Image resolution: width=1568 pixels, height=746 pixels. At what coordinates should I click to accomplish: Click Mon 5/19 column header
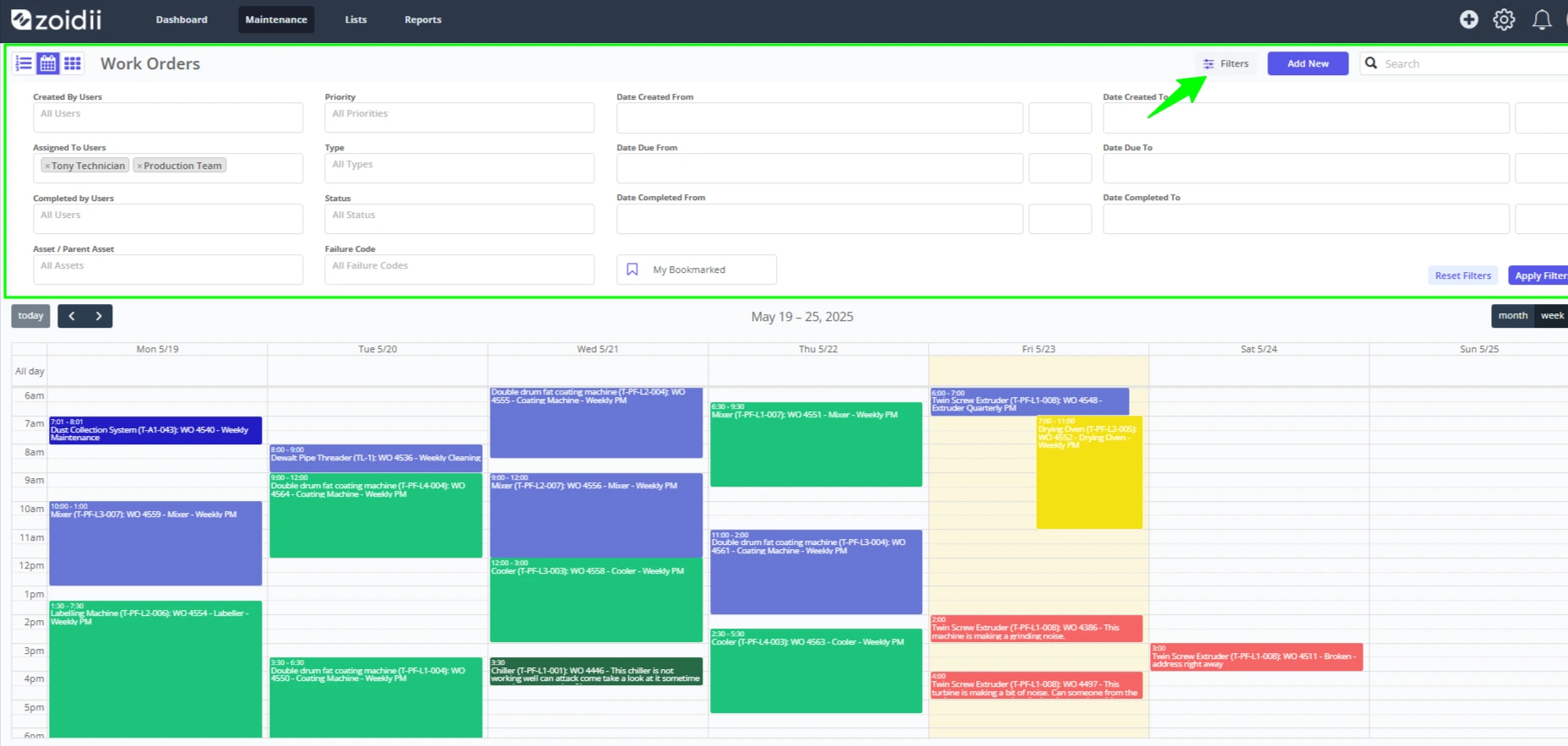(157, 349)
